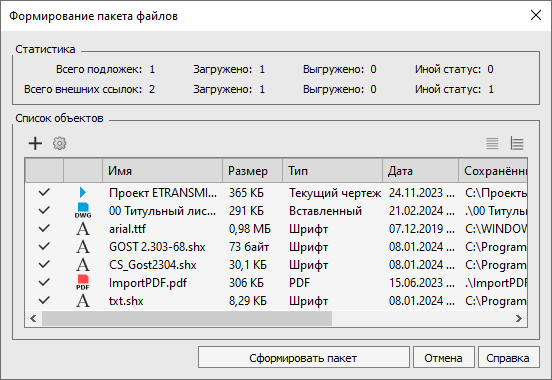This screenshot has height=380, width=552.
Task: Switch to tree list view icon
Action: pyautogui.click(x=517, y=143)
